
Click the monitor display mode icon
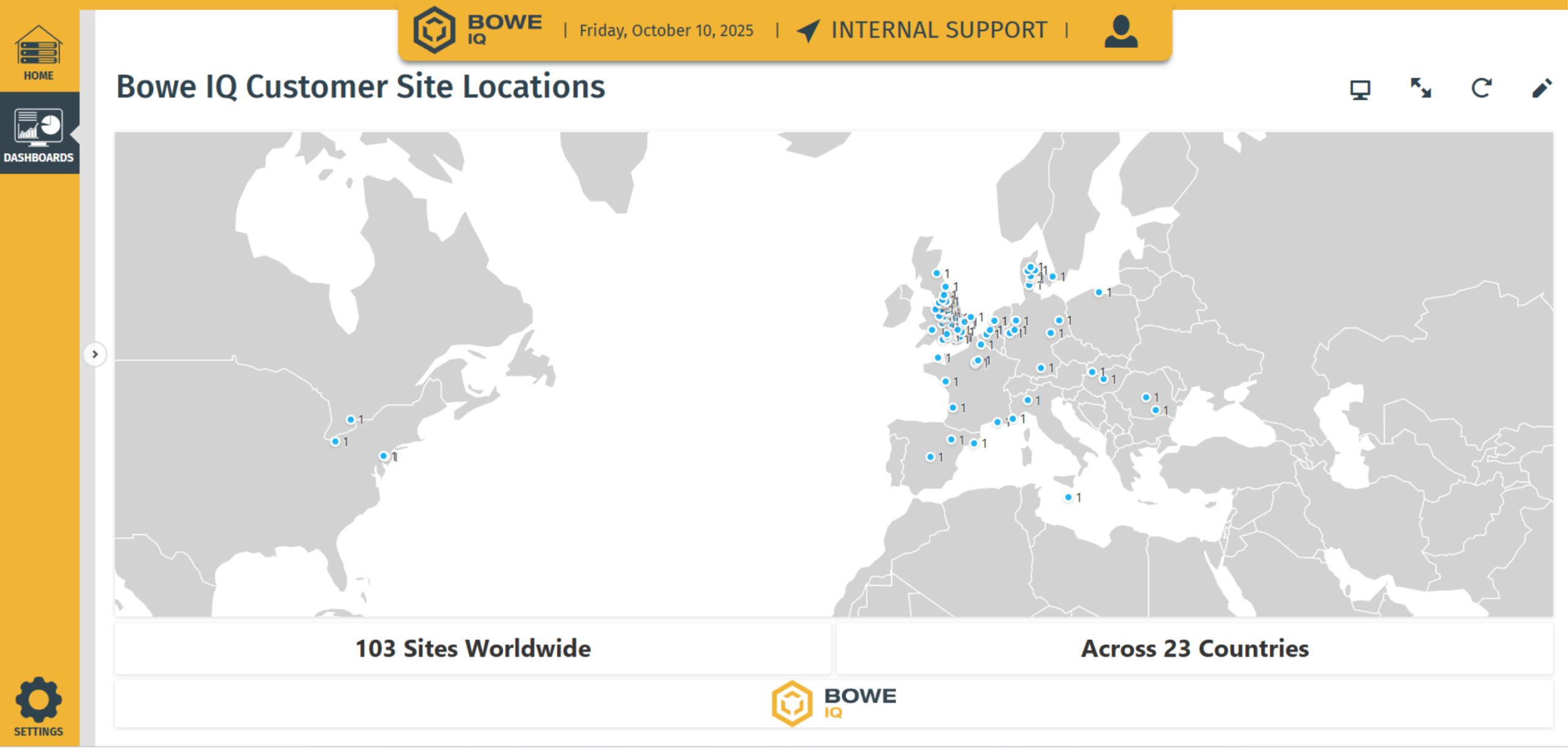[1360, 89]
